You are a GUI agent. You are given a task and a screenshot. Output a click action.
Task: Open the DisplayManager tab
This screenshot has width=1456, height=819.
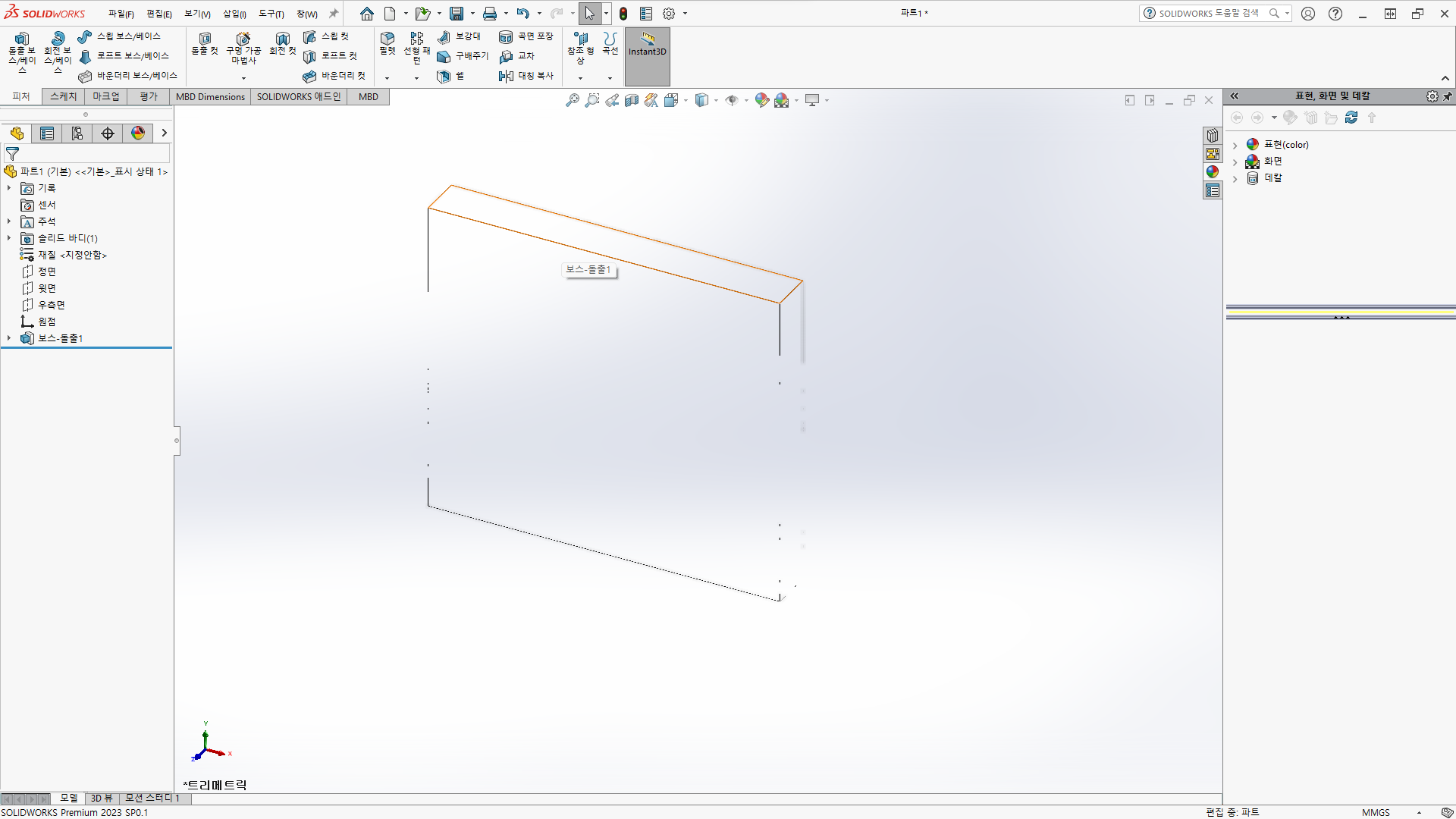tap(138, 133)
